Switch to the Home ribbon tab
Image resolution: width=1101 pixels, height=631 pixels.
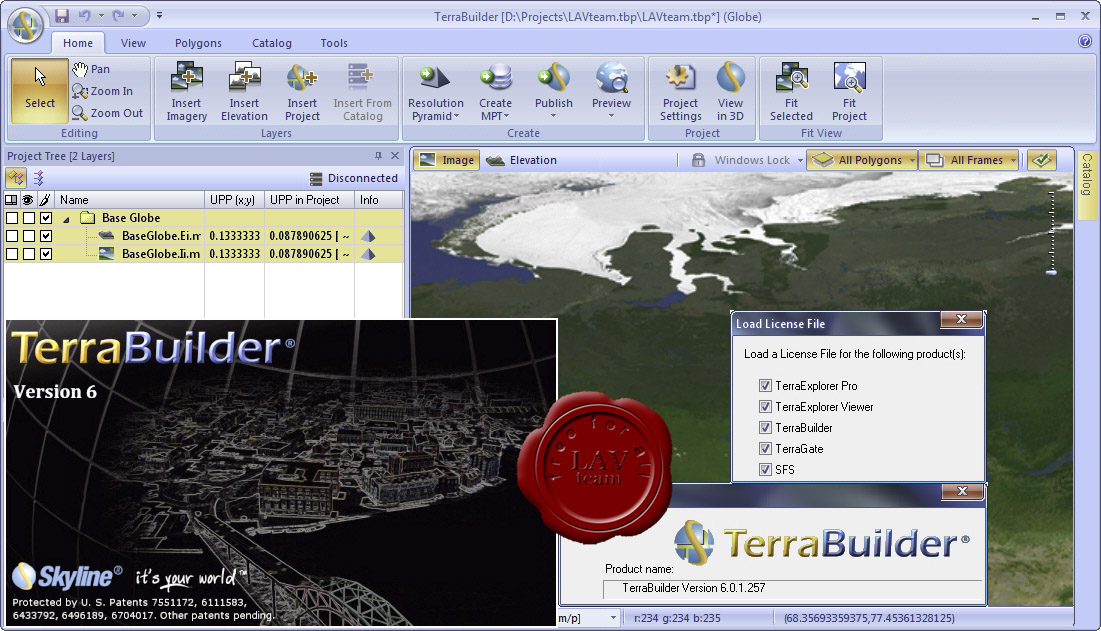(78, 43)
